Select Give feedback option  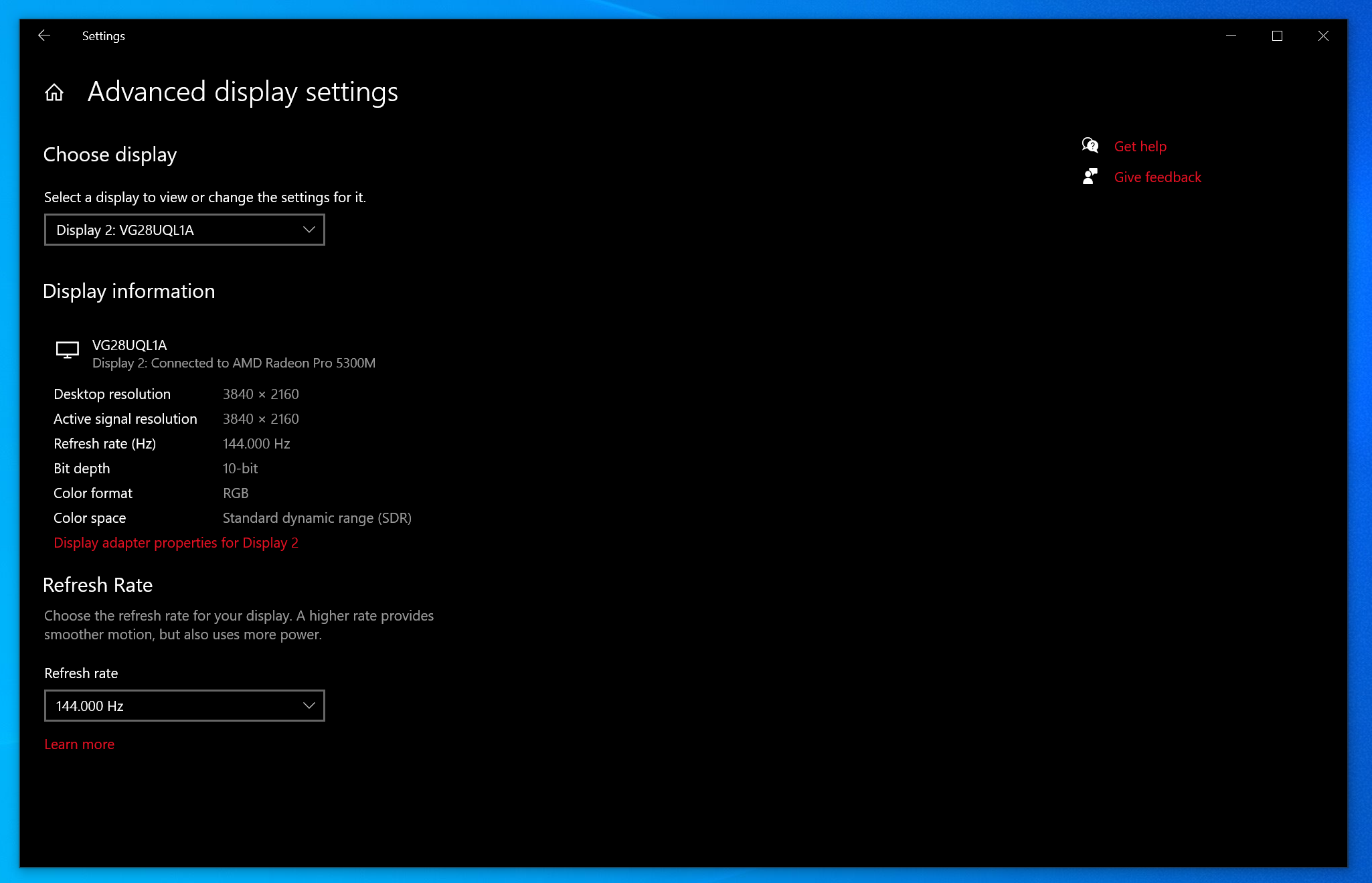tap(1158, 177)
